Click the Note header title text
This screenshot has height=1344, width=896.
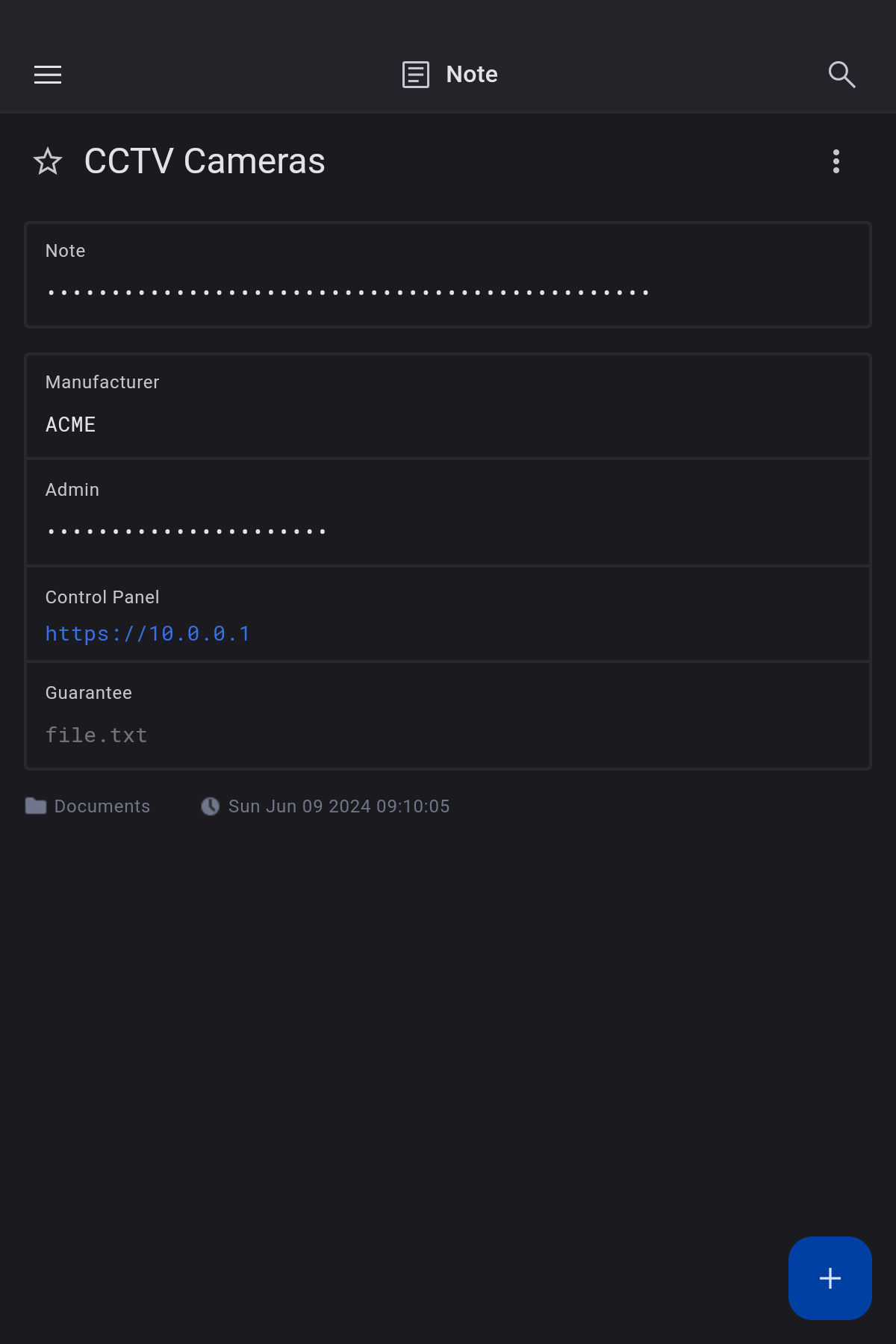(x=472, y=75)
